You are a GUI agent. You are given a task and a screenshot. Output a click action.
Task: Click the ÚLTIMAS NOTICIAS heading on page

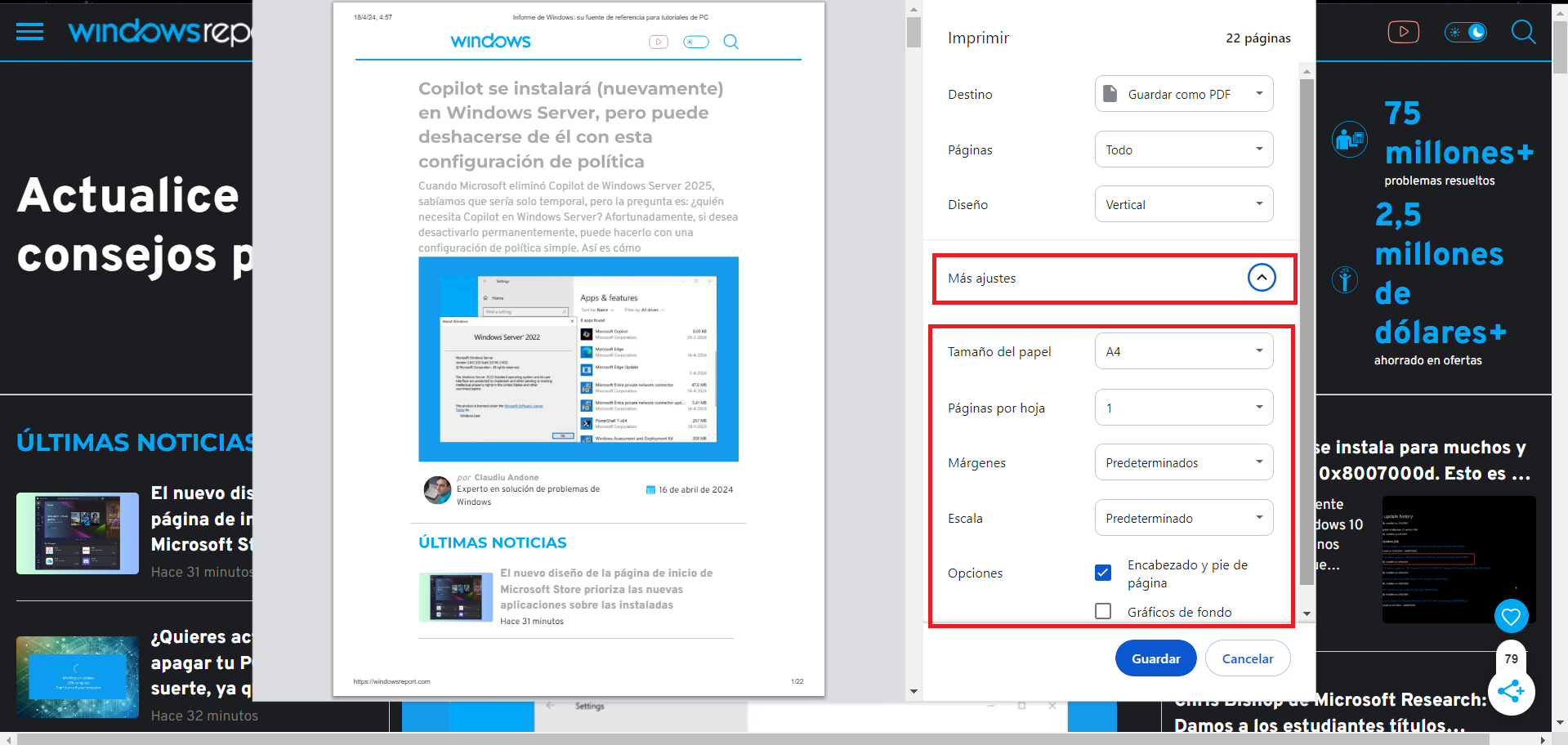pos(135,442)
